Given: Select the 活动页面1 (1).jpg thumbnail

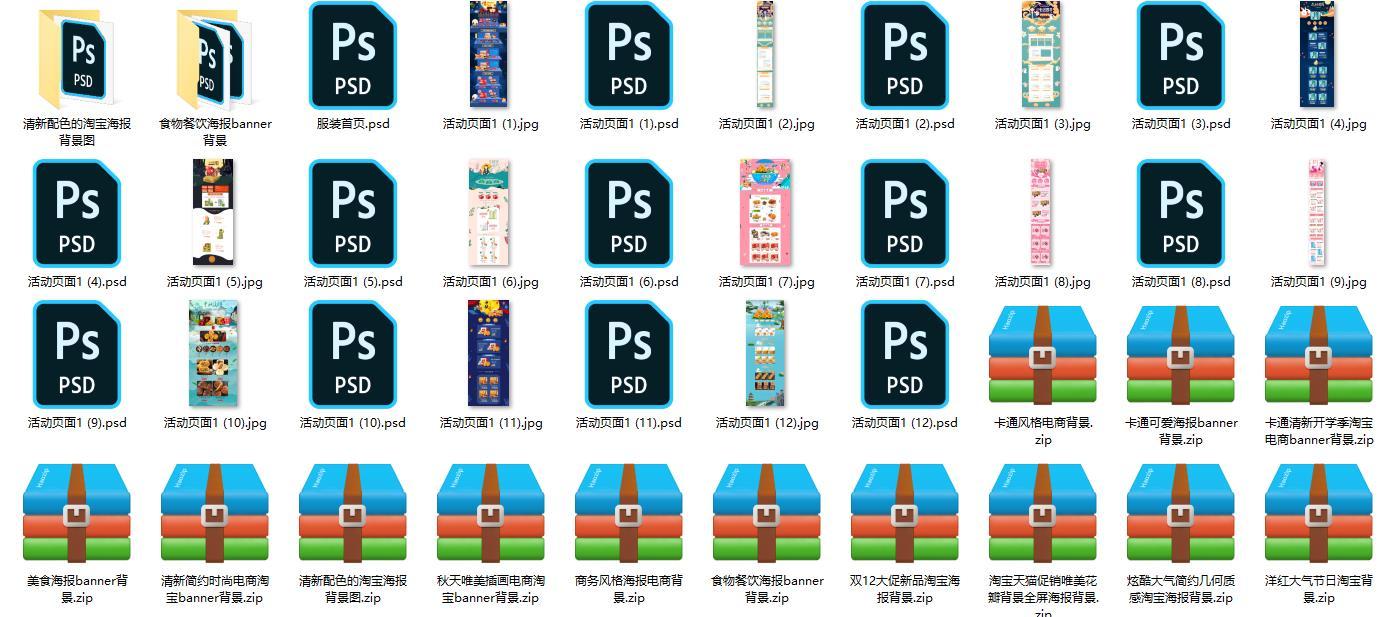Looking at the screenshot, I should [489, 55].
